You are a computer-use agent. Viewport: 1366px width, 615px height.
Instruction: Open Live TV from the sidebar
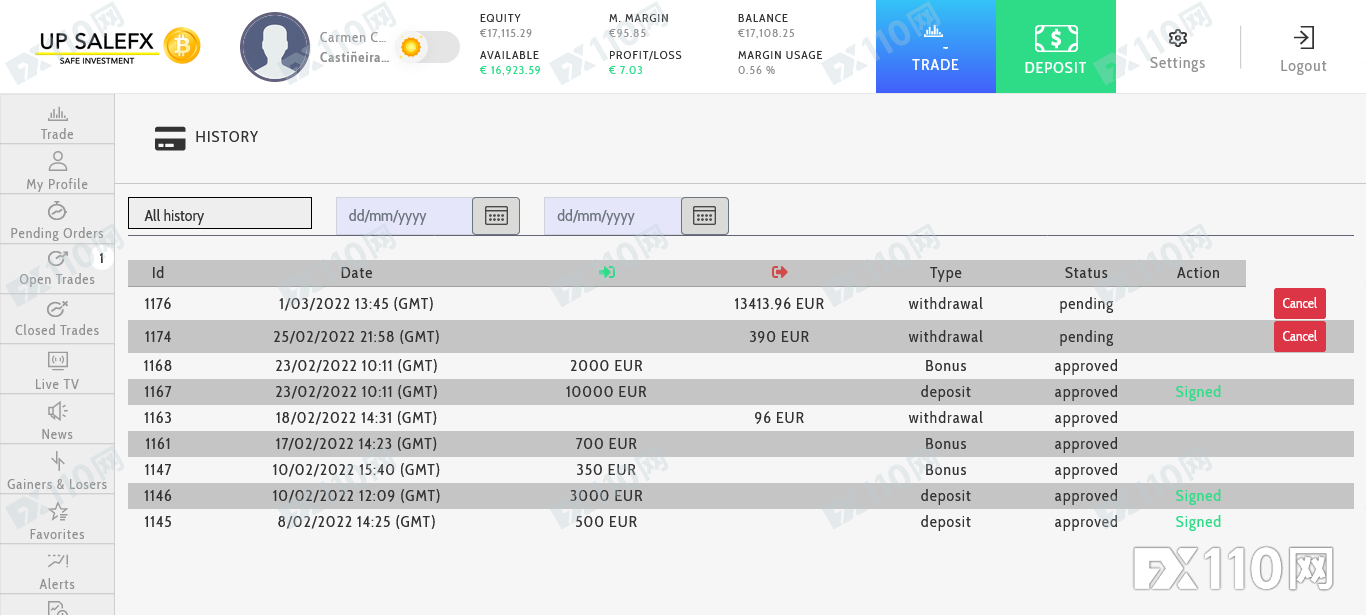(57, 370)
